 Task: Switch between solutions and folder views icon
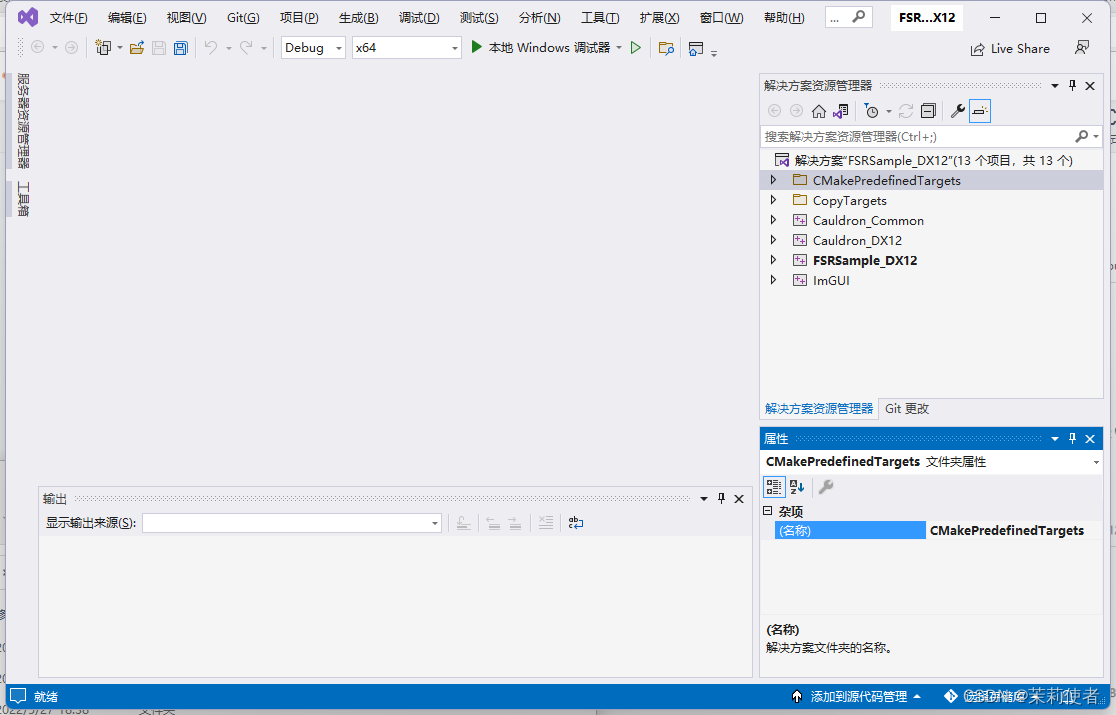tap(841, 111)
